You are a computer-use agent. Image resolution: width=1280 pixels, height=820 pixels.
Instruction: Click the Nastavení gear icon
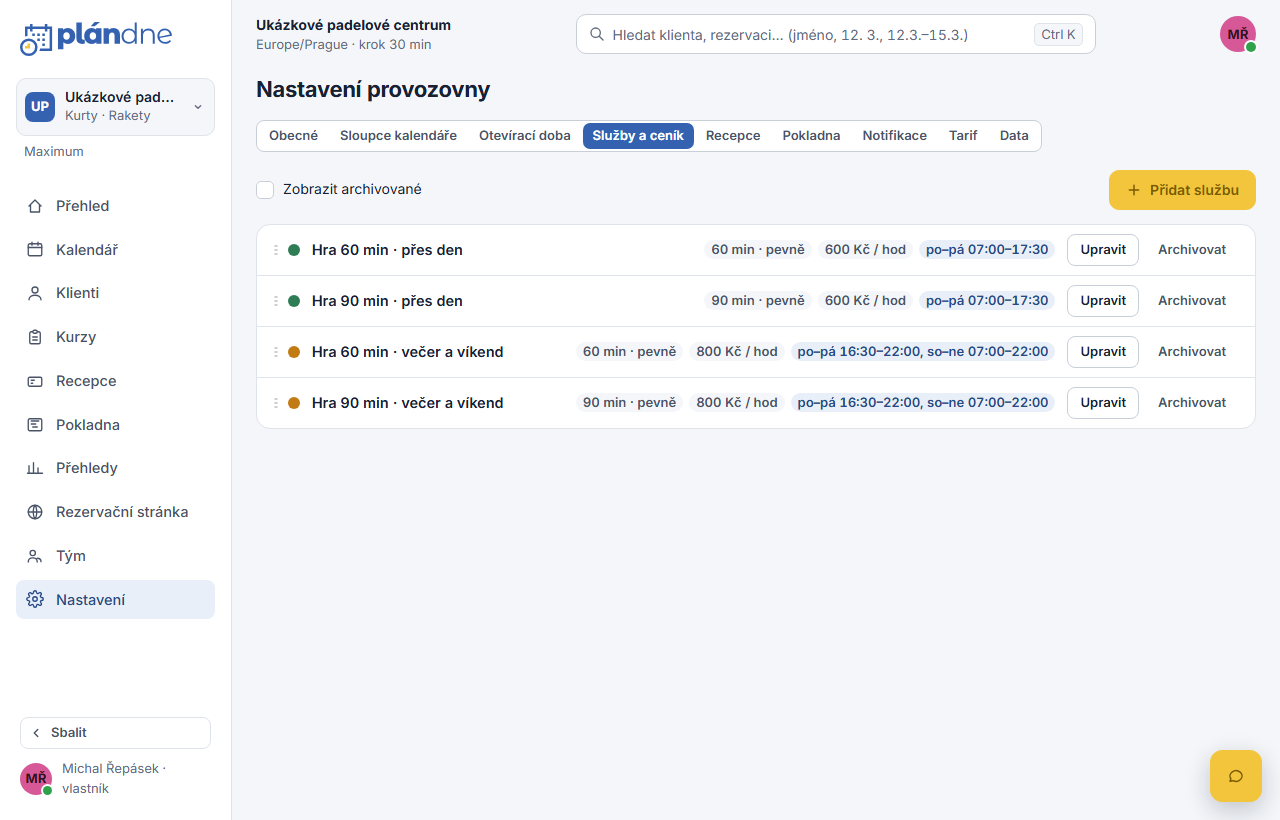coord(35,600)
